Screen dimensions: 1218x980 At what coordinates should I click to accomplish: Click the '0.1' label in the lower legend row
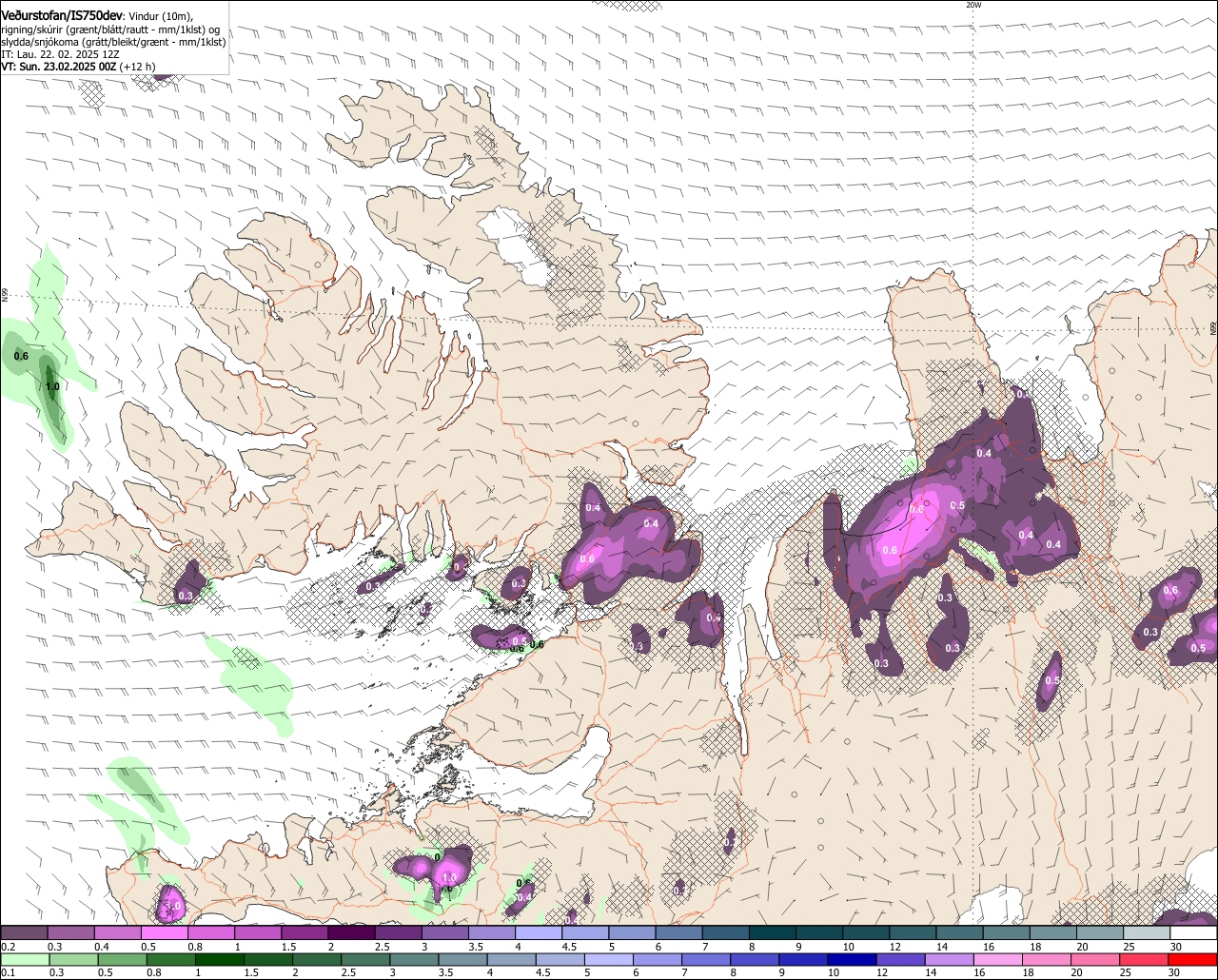click(7, 972)
